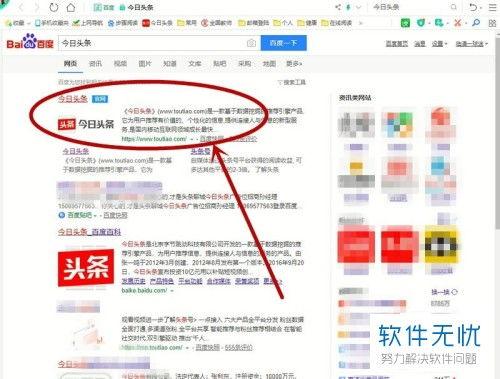This screenshot has width=500, height=379.
Task: Expand the 更多 tab menu
Action: point(294,63)
